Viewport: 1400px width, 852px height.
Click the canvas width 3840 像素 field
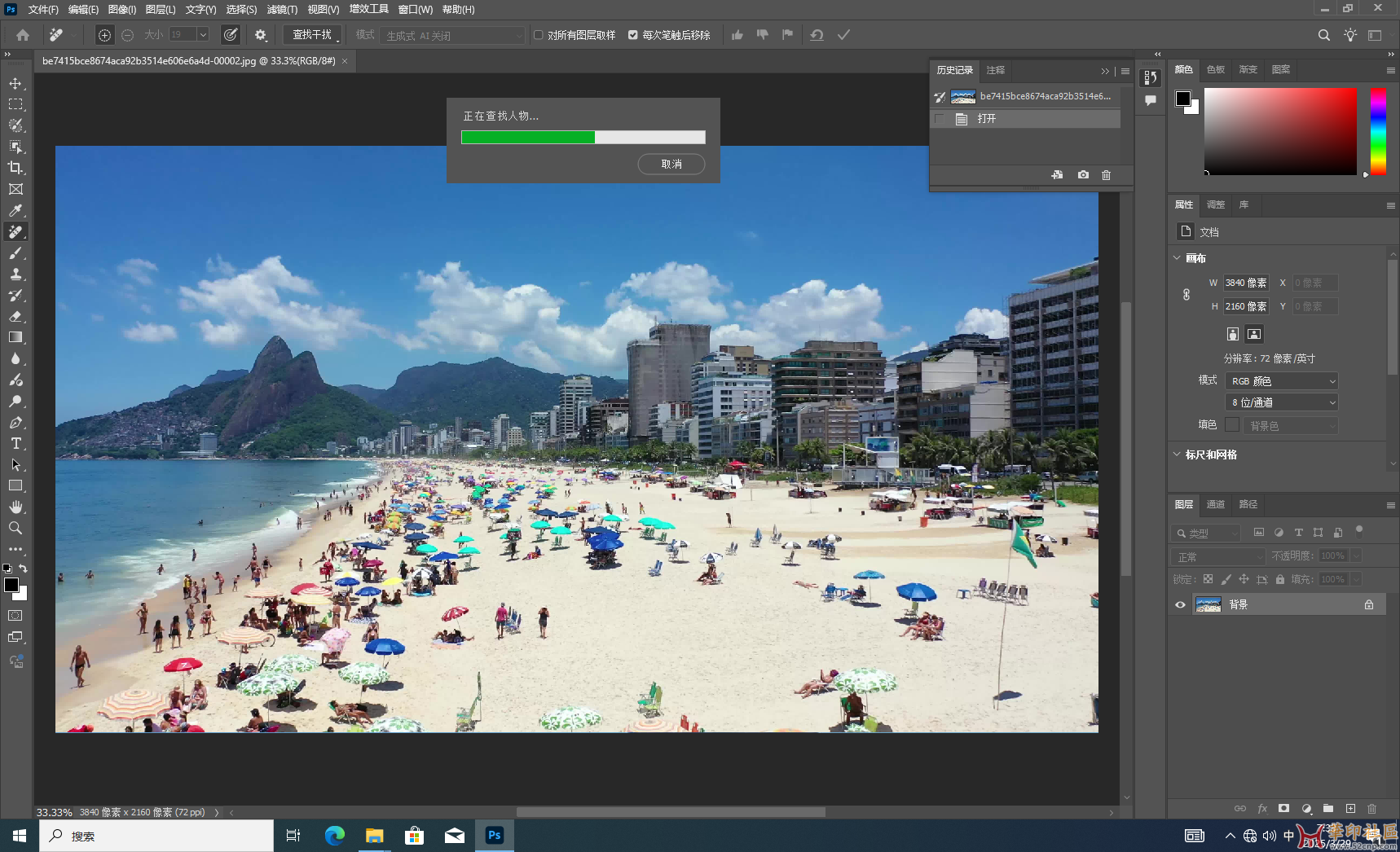(1246, 283)
